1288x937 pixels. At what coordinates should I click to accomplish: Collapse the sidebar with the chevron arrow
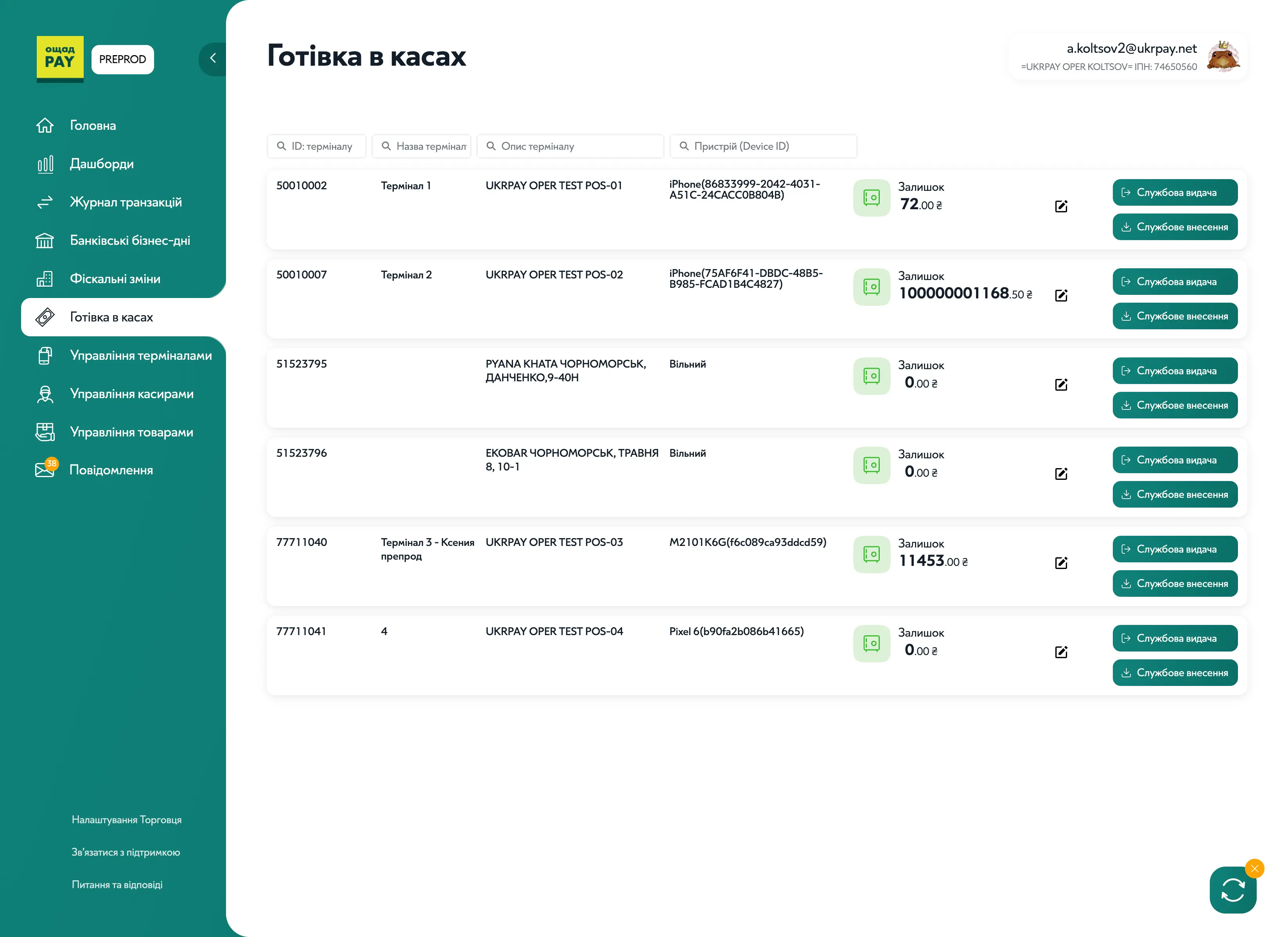point(213,58)
